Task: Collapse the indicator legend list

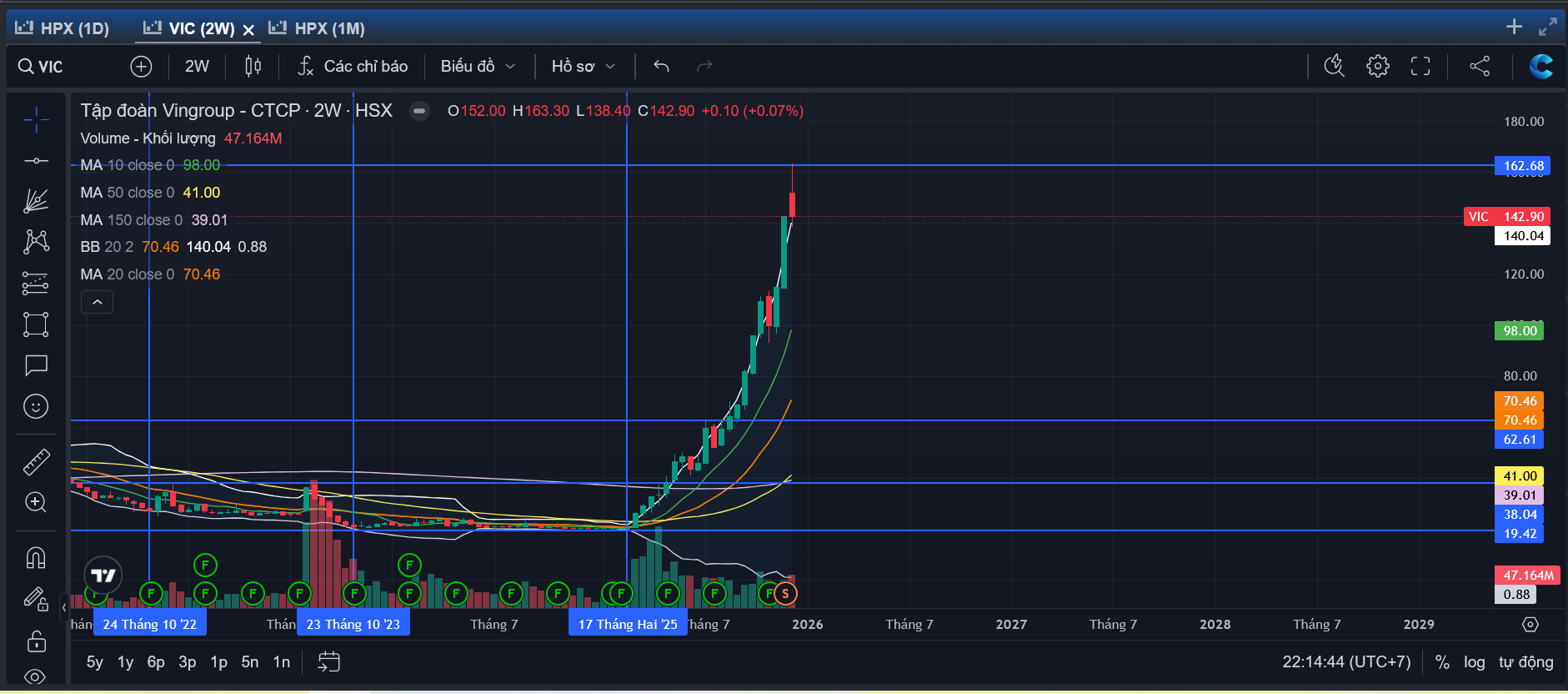Action: pos(97,302)
